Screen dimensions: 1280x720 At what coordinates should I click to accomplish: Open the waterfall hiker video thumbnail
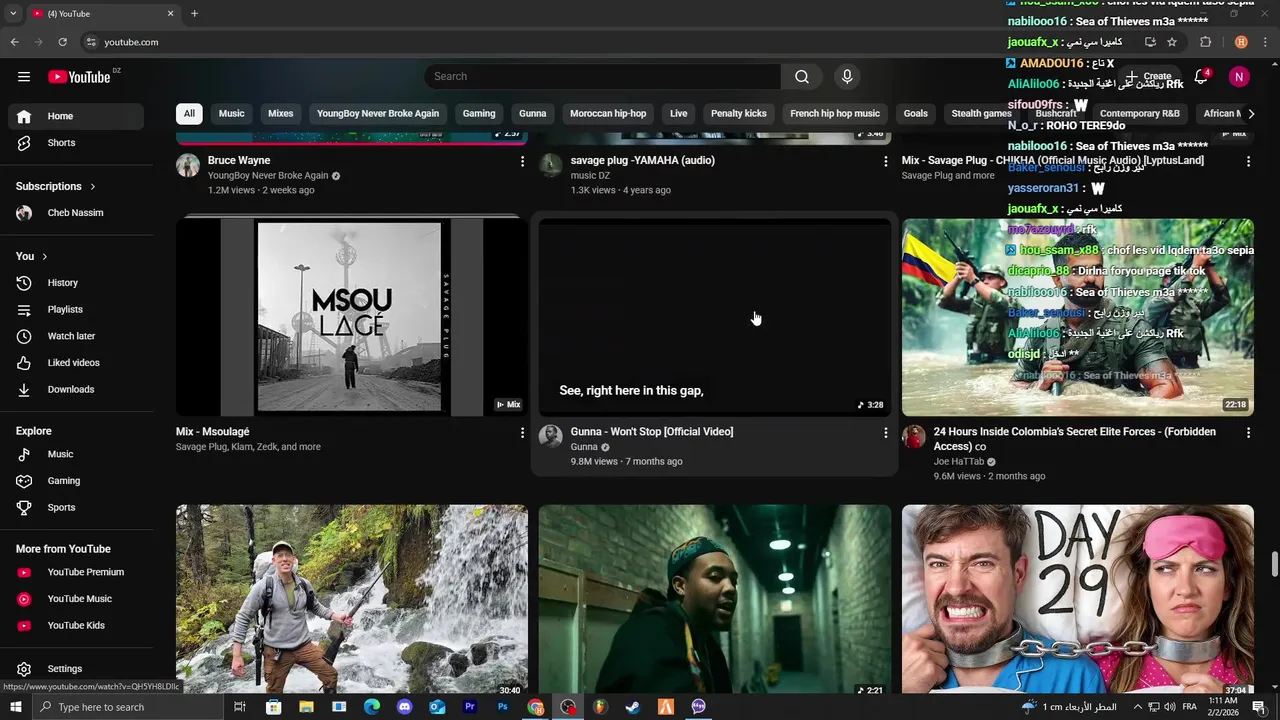coord(352,600)
